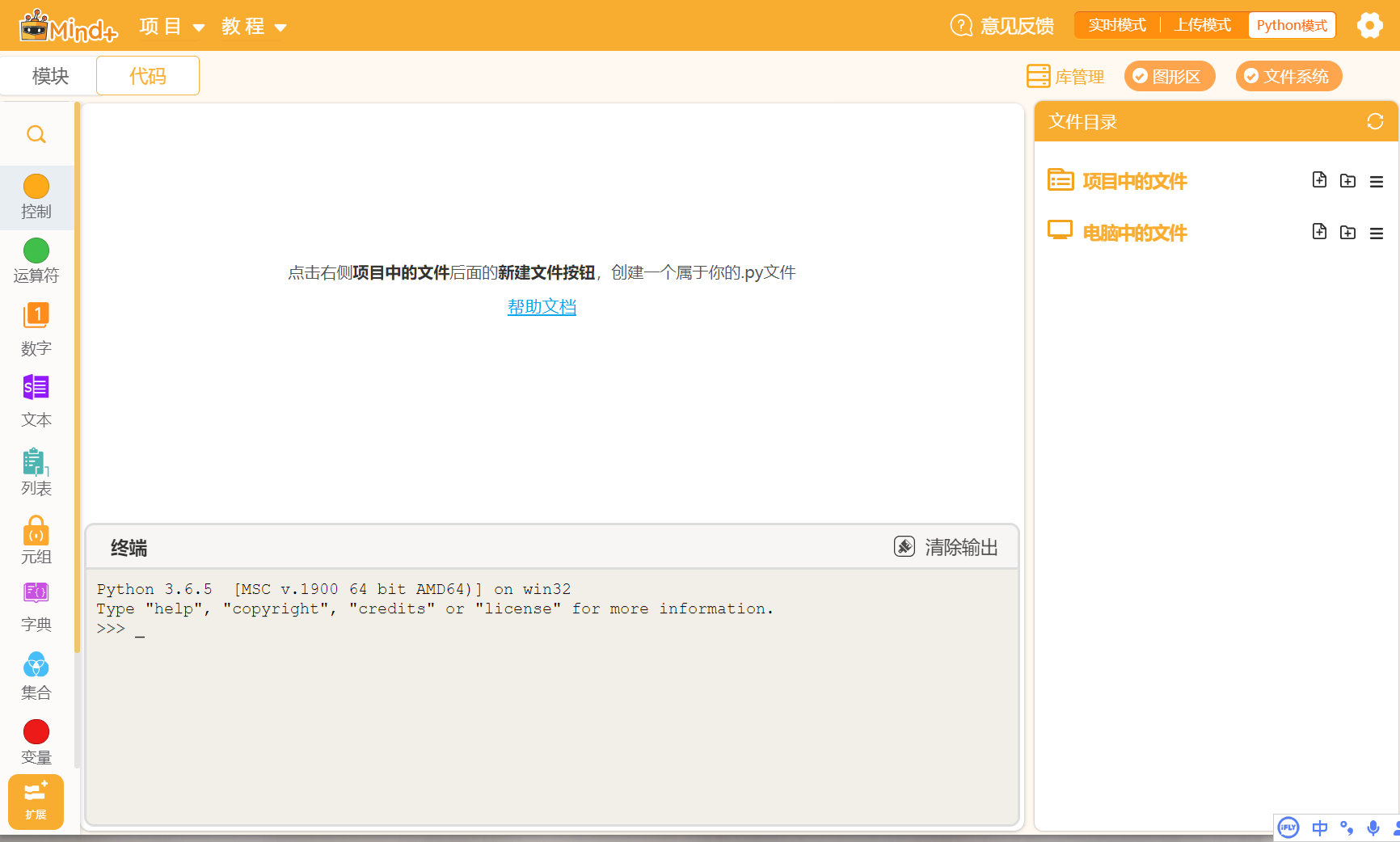Click 清除输出 to clear terminal

[x=946, y=547]
